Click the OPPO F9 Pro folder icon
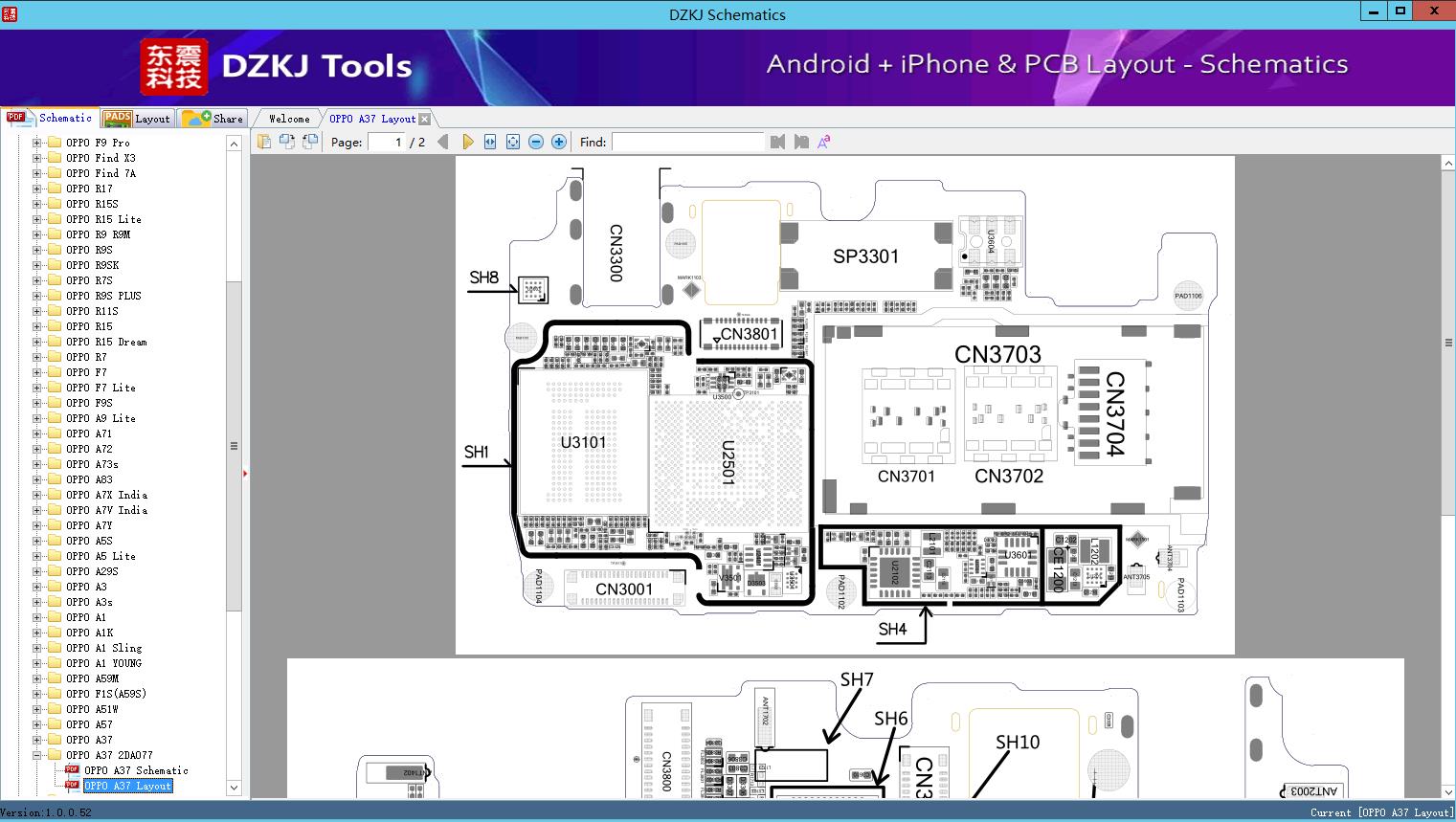Screen dimensions: 1456x822 tap(55, 143)
